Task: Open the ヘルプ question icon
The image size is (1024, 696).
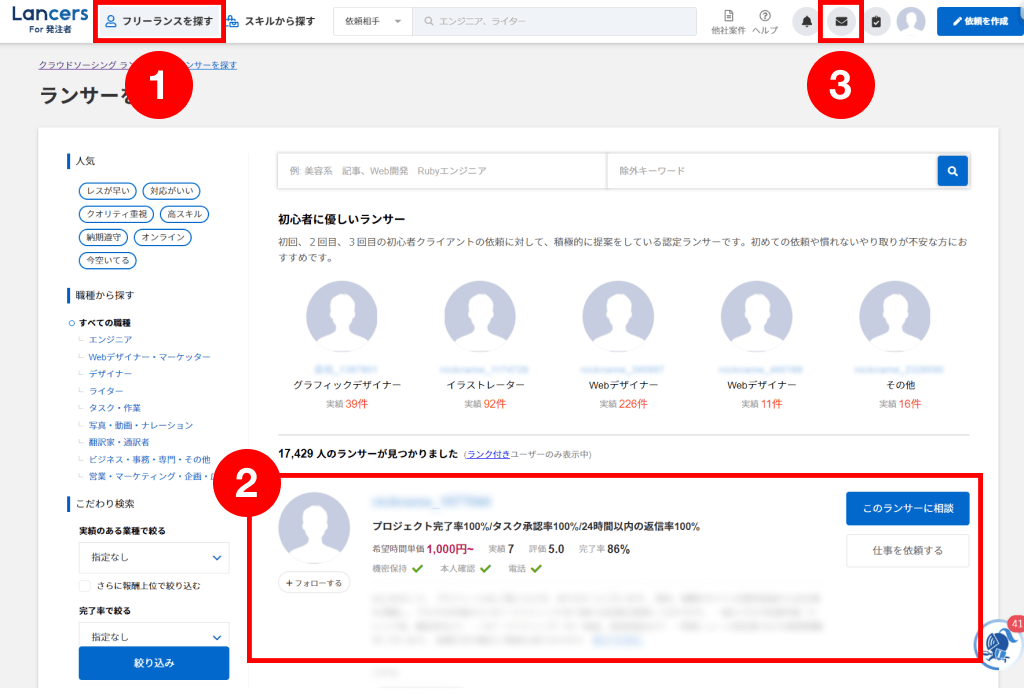Action: coord(765,22)
